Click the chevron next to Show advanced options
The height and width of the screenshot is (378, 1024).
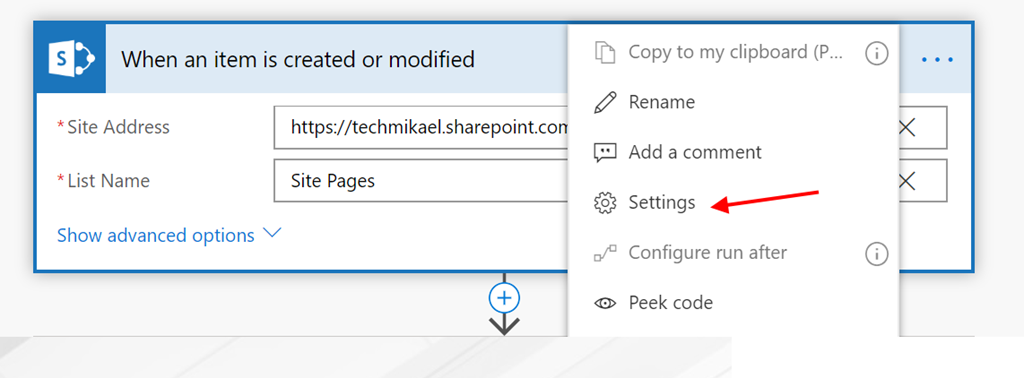271,233
